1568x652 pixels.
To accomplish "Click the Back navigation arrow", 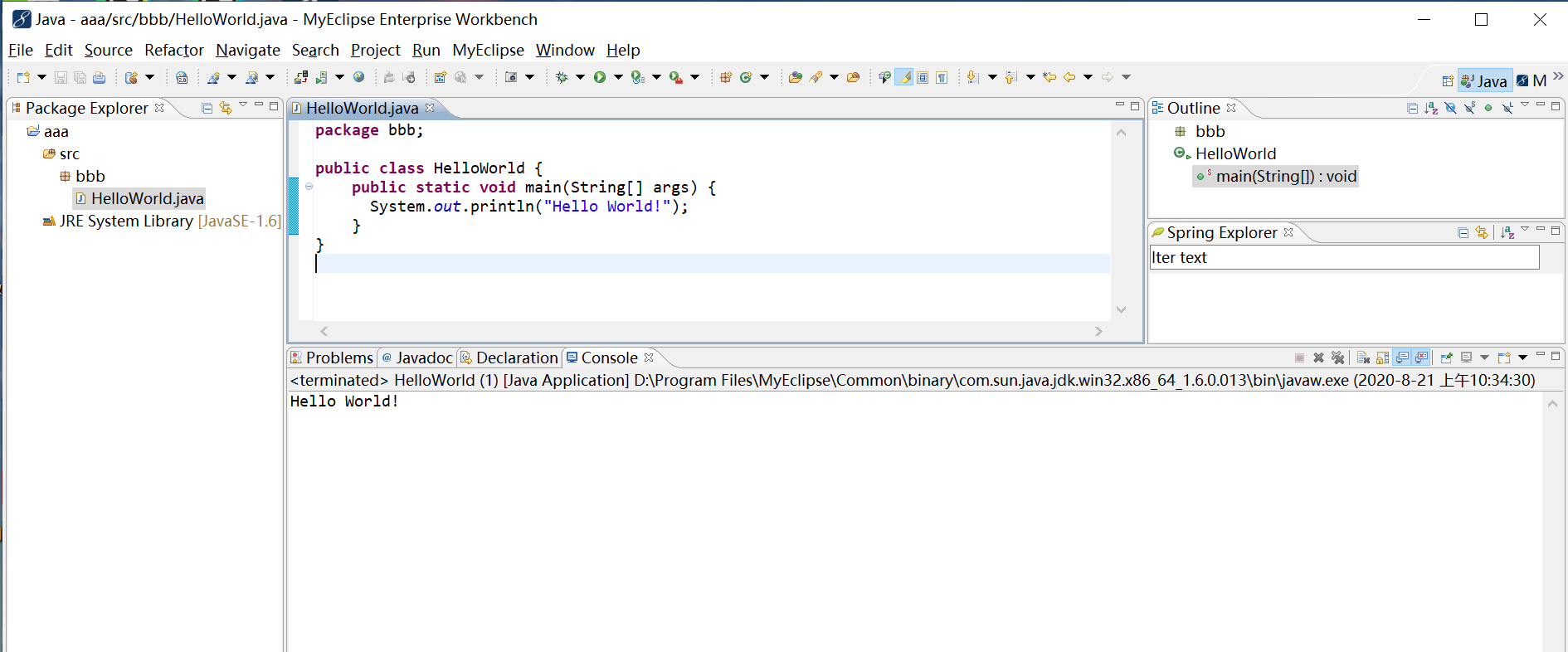I will tap(1069, 77).
